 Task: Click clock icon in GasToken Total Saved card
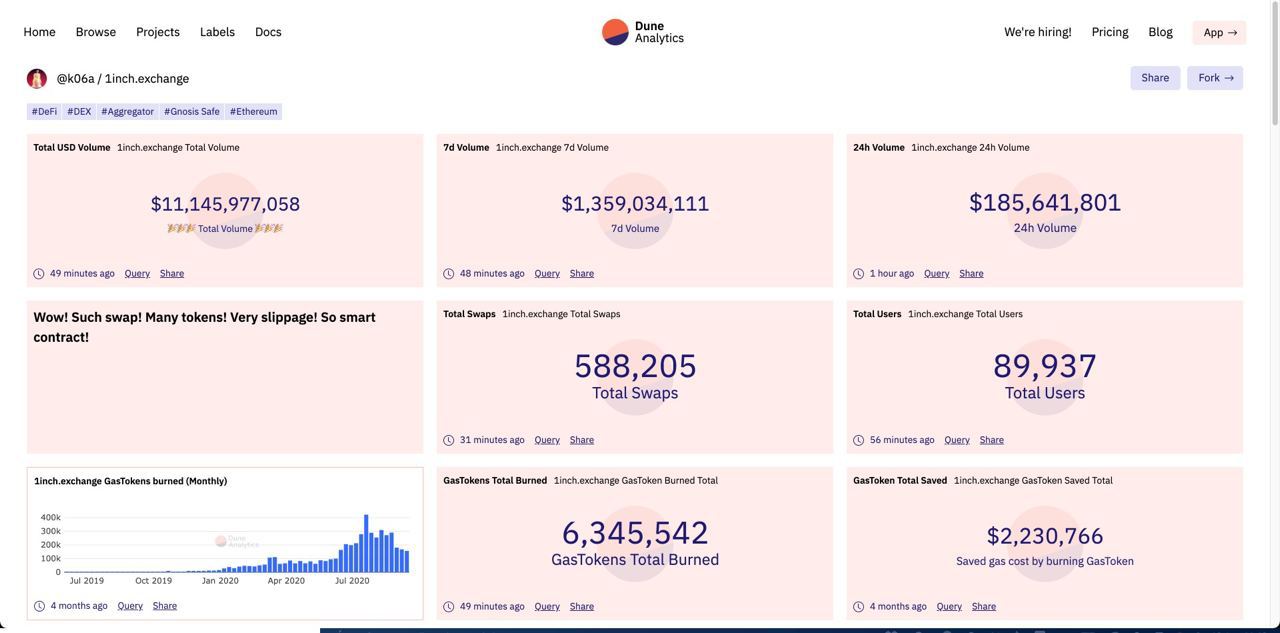(x=859, y=607)
